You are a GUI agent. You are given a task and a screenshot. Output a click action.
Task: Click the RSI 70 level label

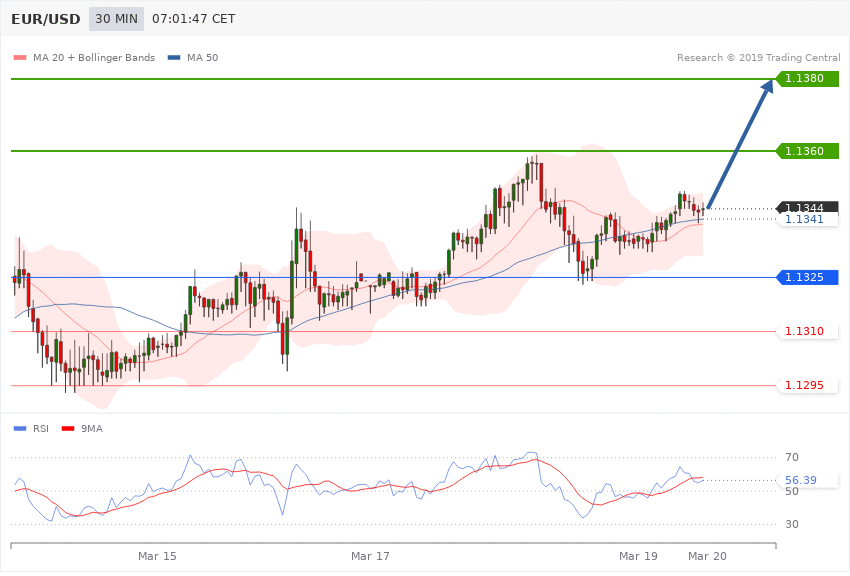tap(791, 457)
